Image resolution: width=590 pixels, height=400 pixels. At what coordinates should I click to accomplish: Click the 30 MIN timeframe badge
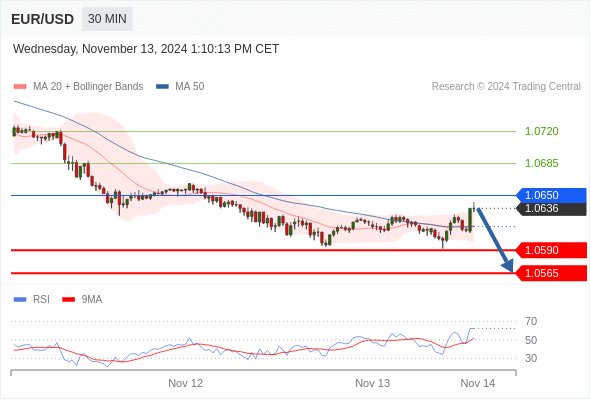[x=107, y=19]
